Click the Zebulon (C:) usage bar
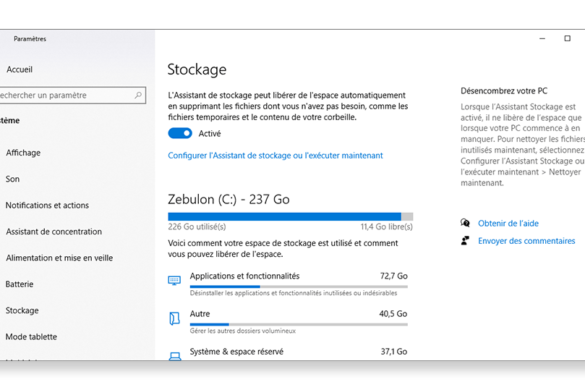Screen dimensions: 585x390 tap(290, 216)
